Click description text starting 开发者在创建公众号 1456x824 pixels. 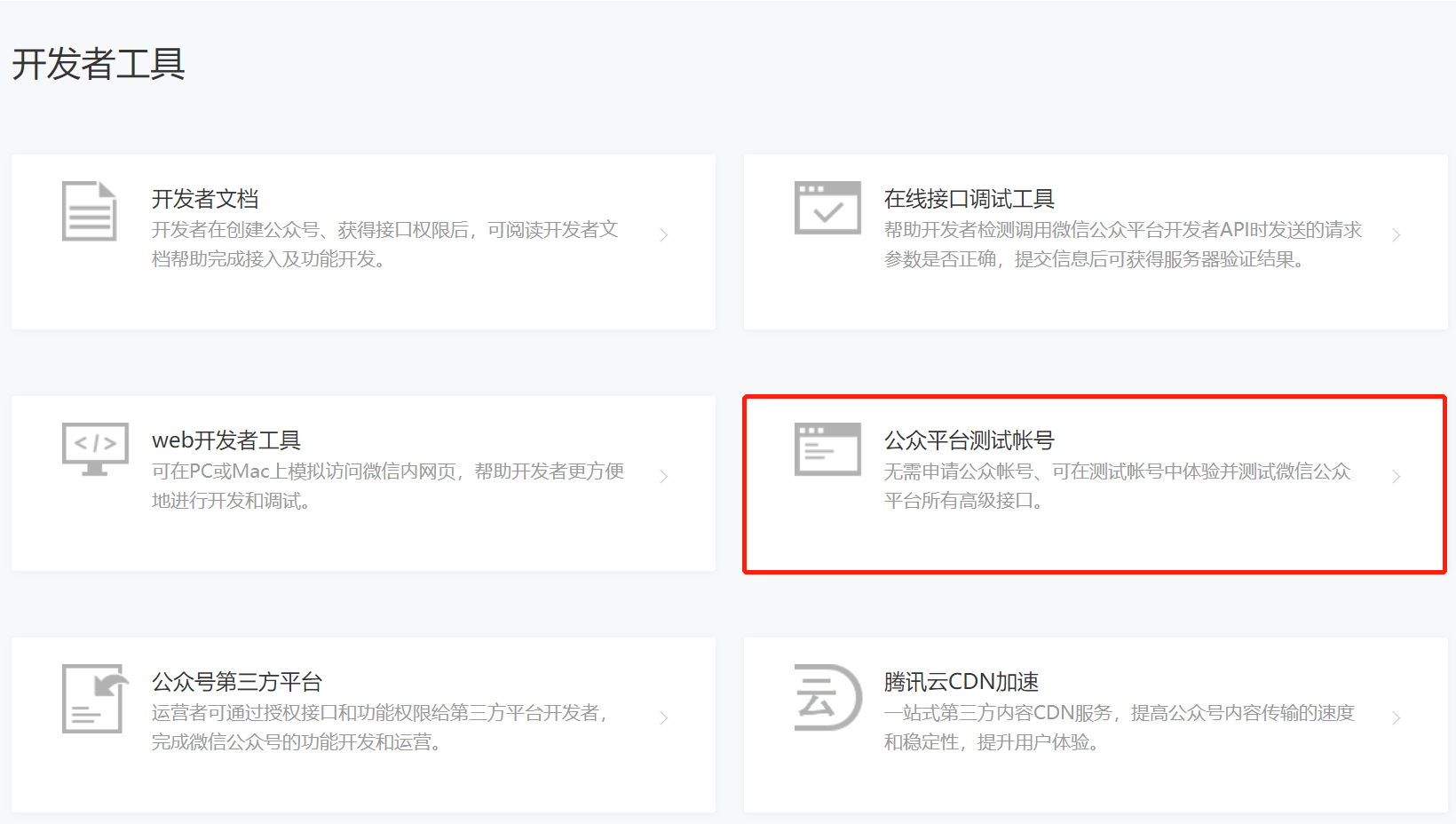(x=385, y=244)
